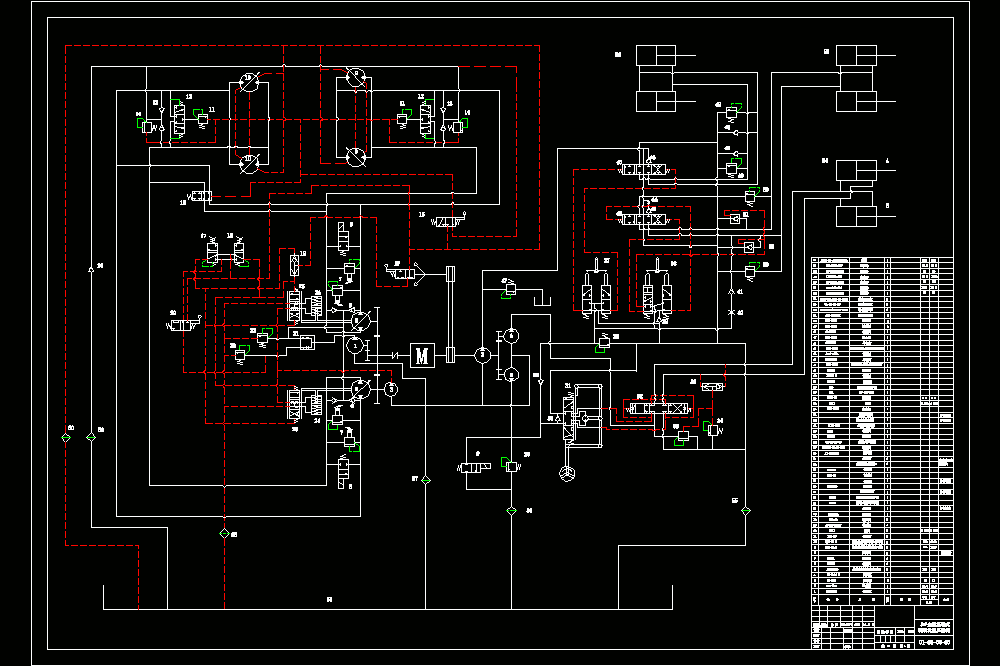Screen dimensions: 1000x666
Task: Select the upper cylinder of the top-right cylinder pair
Action: coord(857,56)
